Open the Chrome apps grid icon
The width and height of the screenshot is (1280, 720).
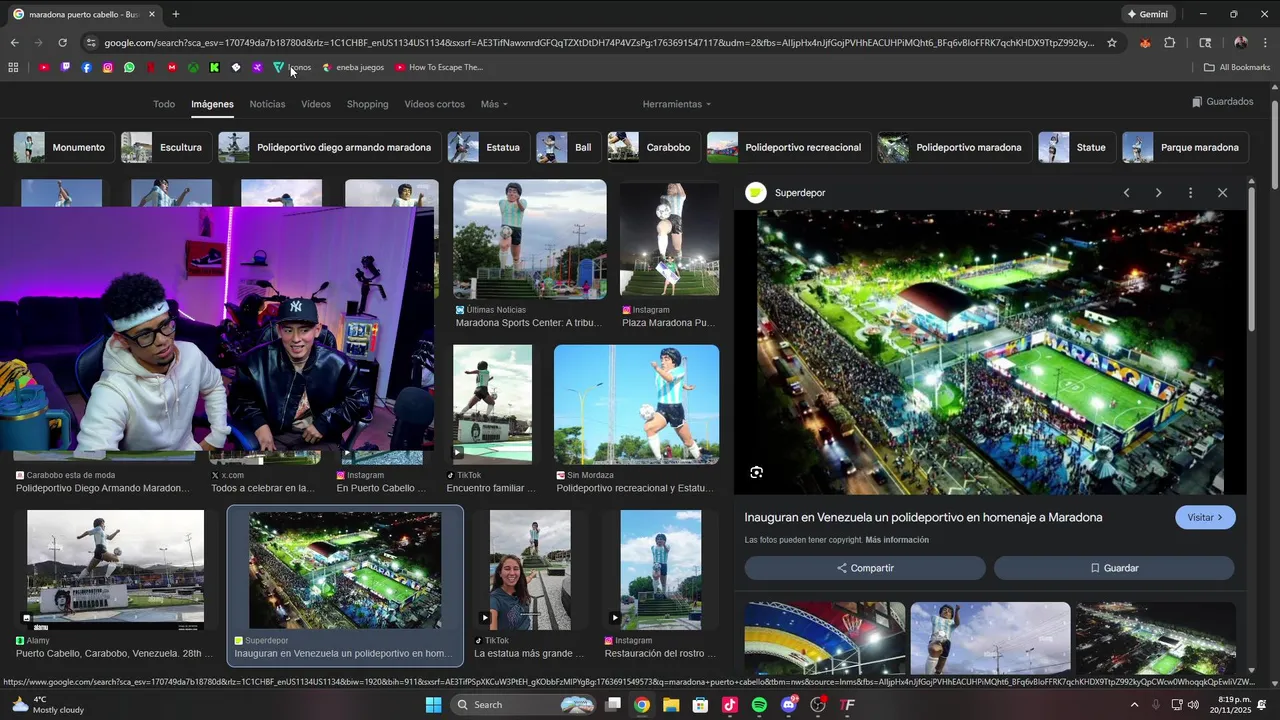point(13,67)
